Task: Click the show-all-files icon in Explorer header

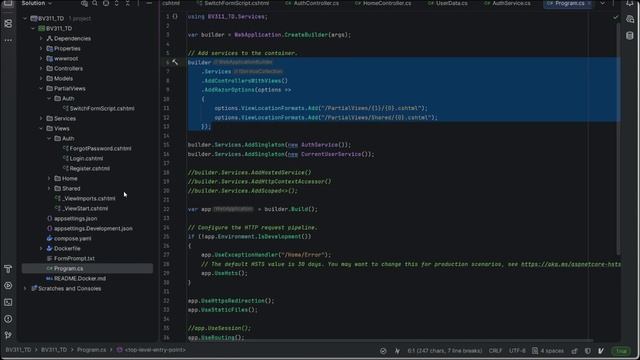Action: pos(84,3)
